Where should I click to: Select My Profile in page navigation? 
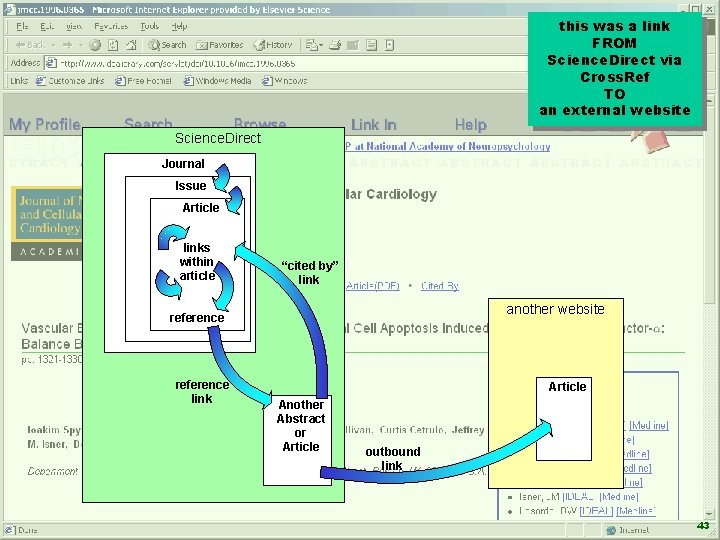pyautogui.click(x=45, y=124)
